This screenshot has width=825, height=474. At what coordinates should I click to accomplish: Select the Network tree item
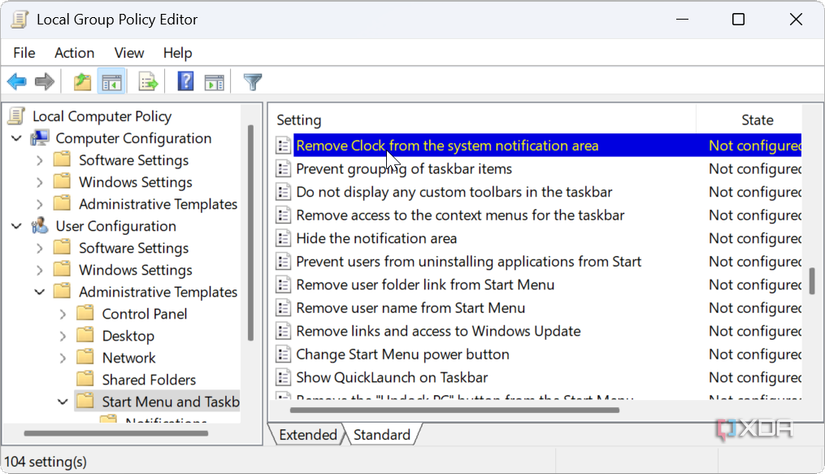pyautogui.click(x=129, y=358)
